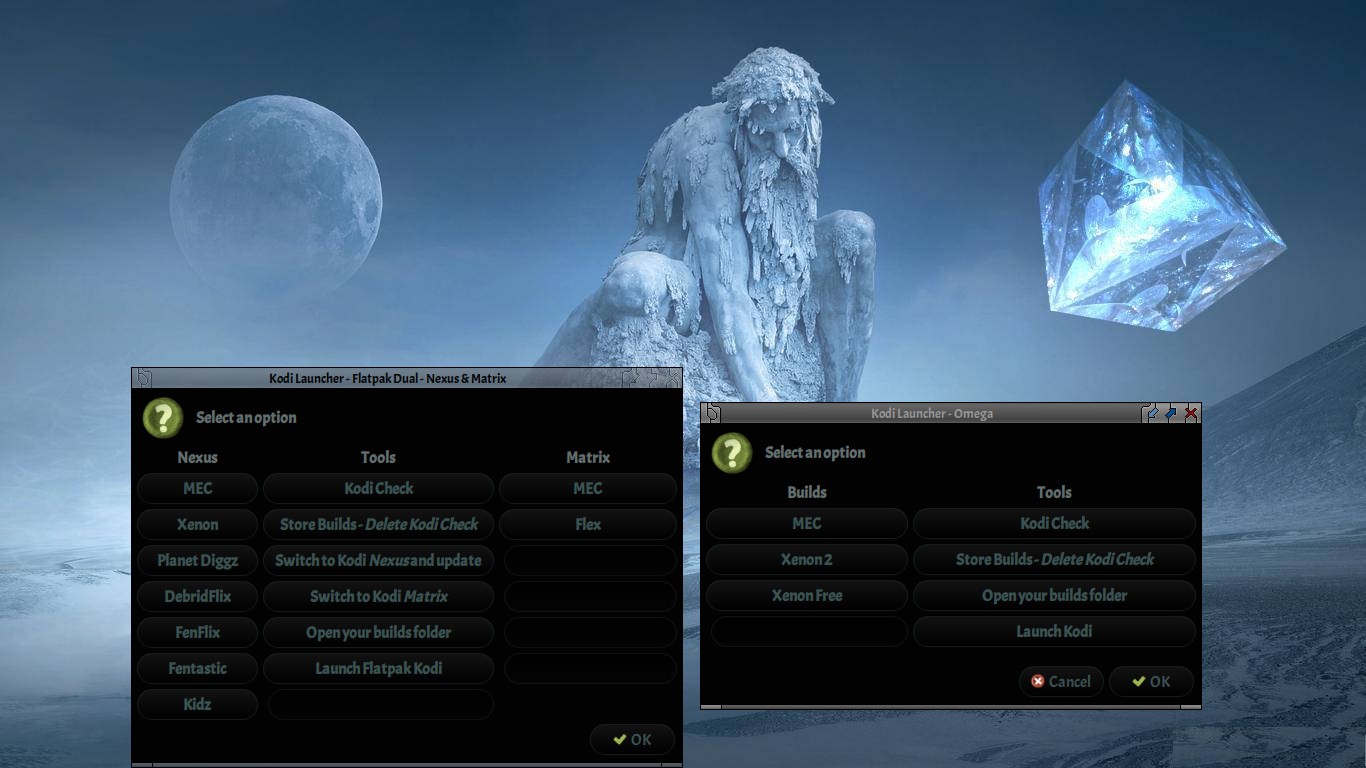Image resolution: width=1366 pixels, height=768 pixels.
Task: Open window menu icon of Omega launcher
Action: 712,413
